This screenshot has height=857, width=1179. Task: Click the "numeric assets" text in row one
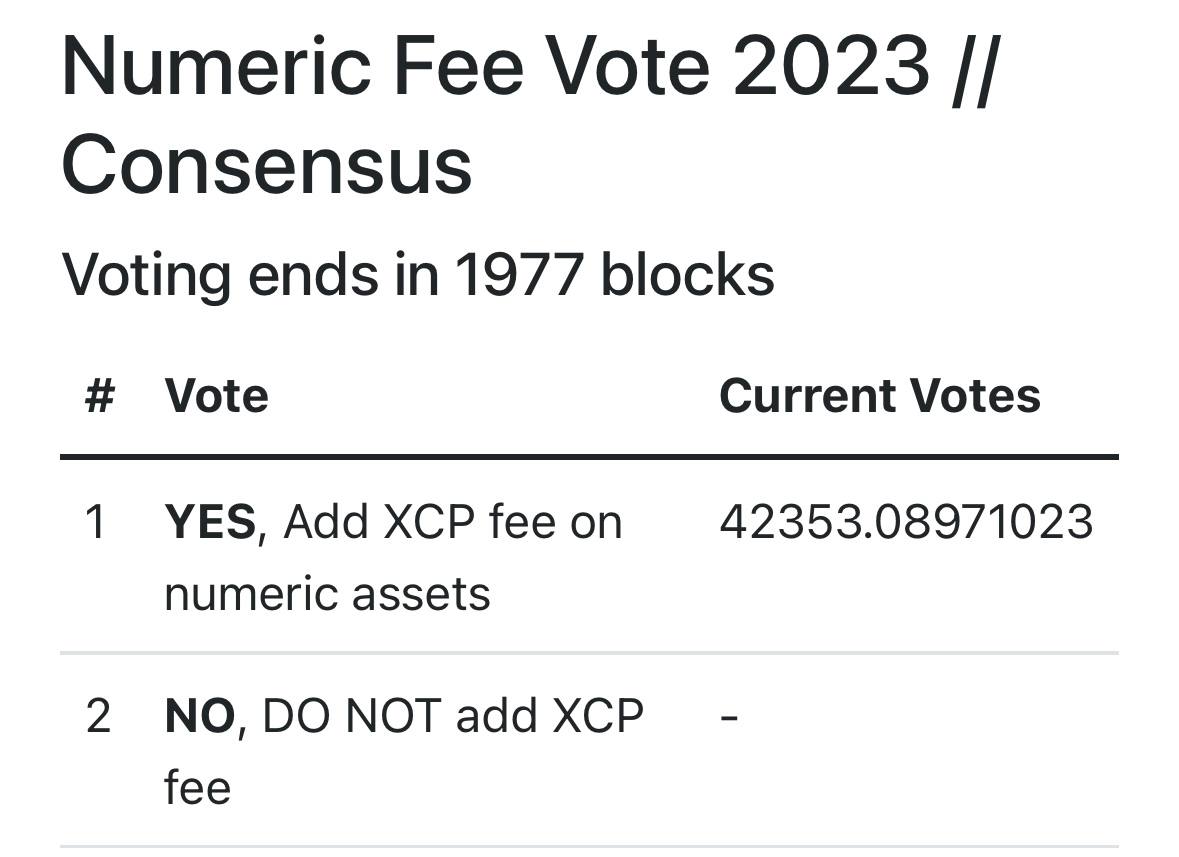327,594
